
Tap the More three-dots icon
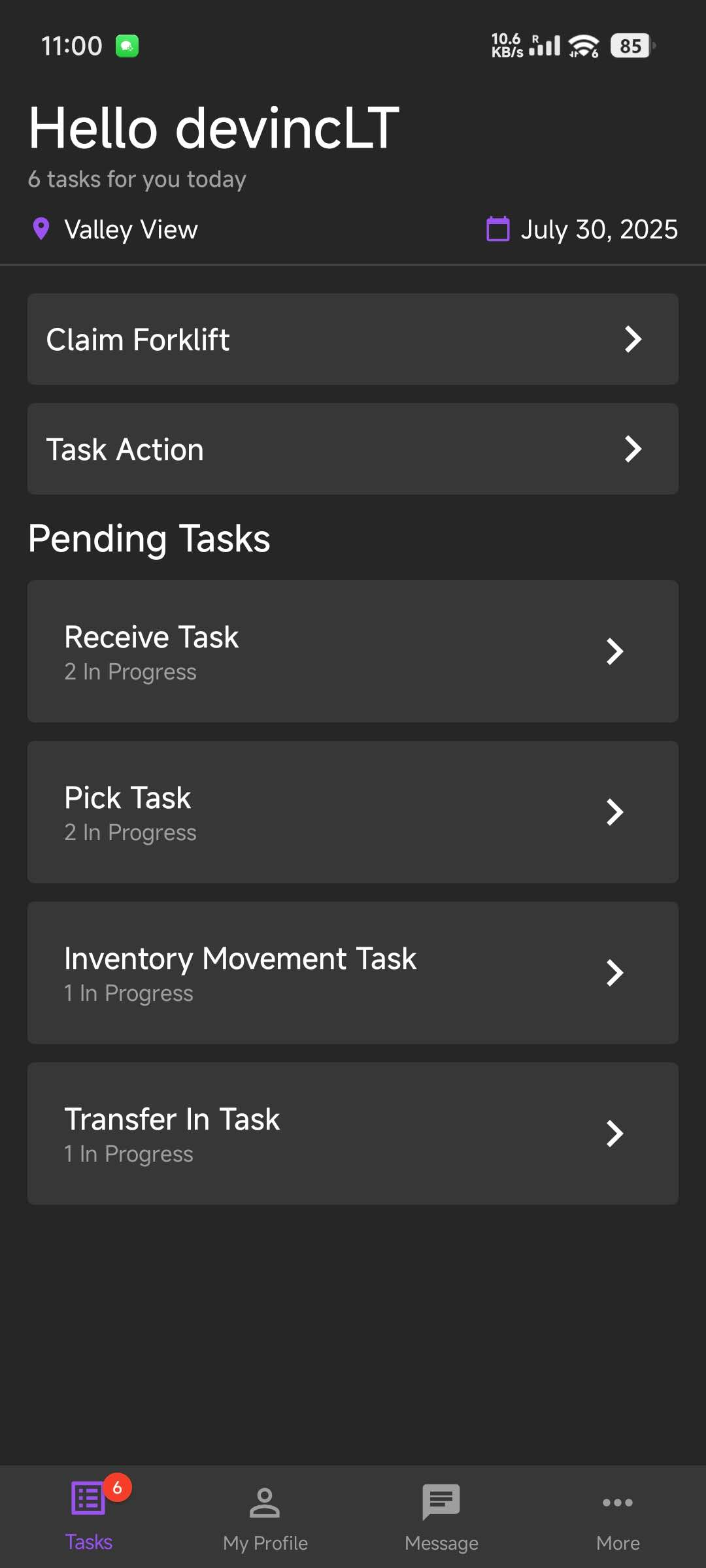pos(618,1503)
